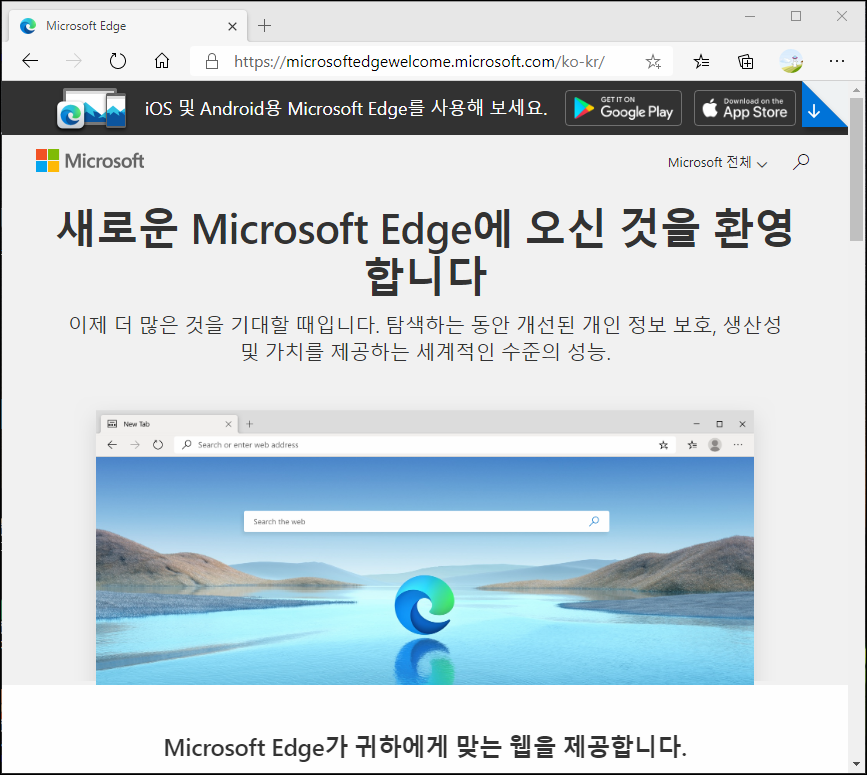The width and height of the screenshot is (867, 775).
Task: Download Edge from the App Store badge
Action: [745, 108]
